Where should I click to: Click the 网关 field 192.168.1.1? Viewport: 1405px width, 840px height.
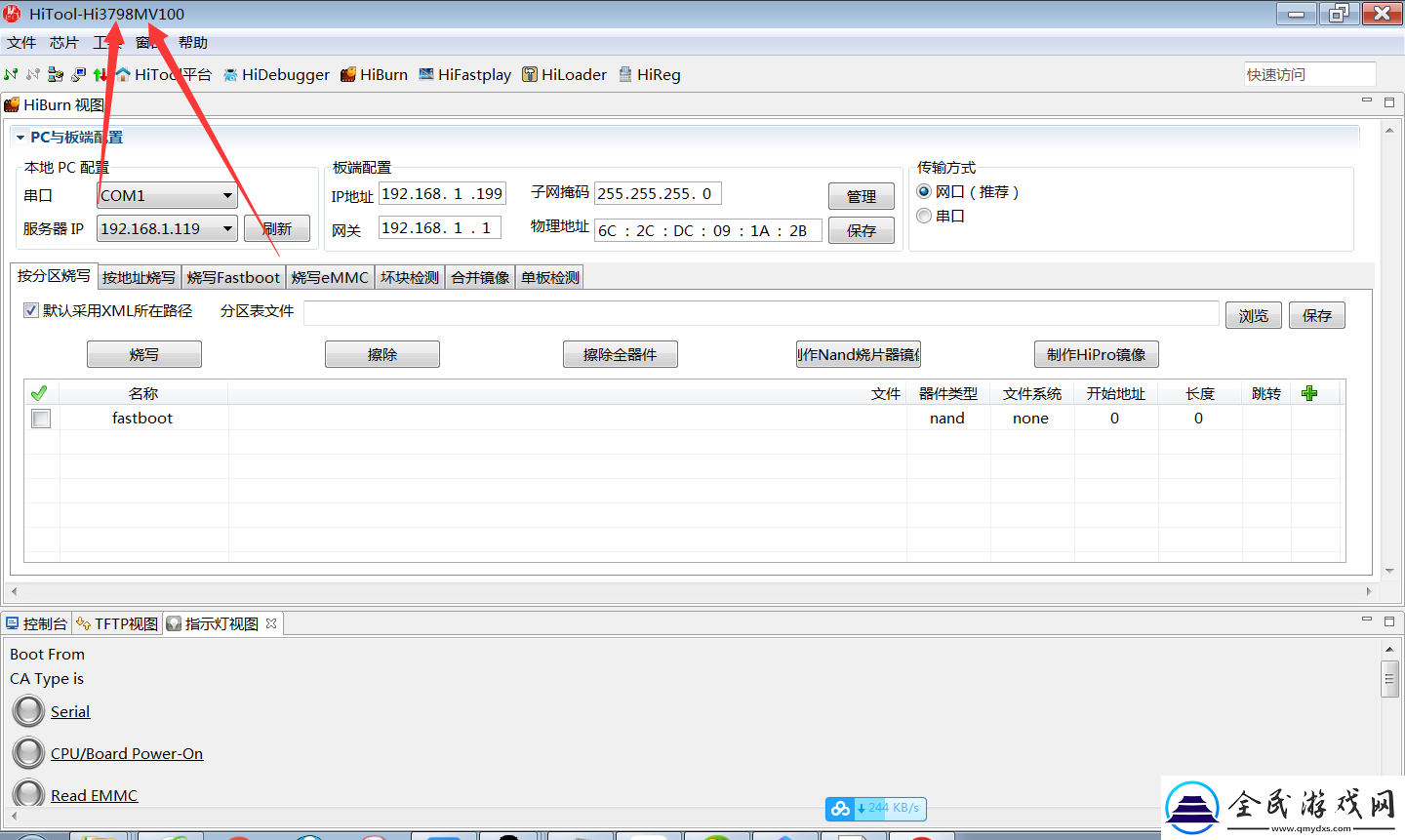click(x=440, y=227)
